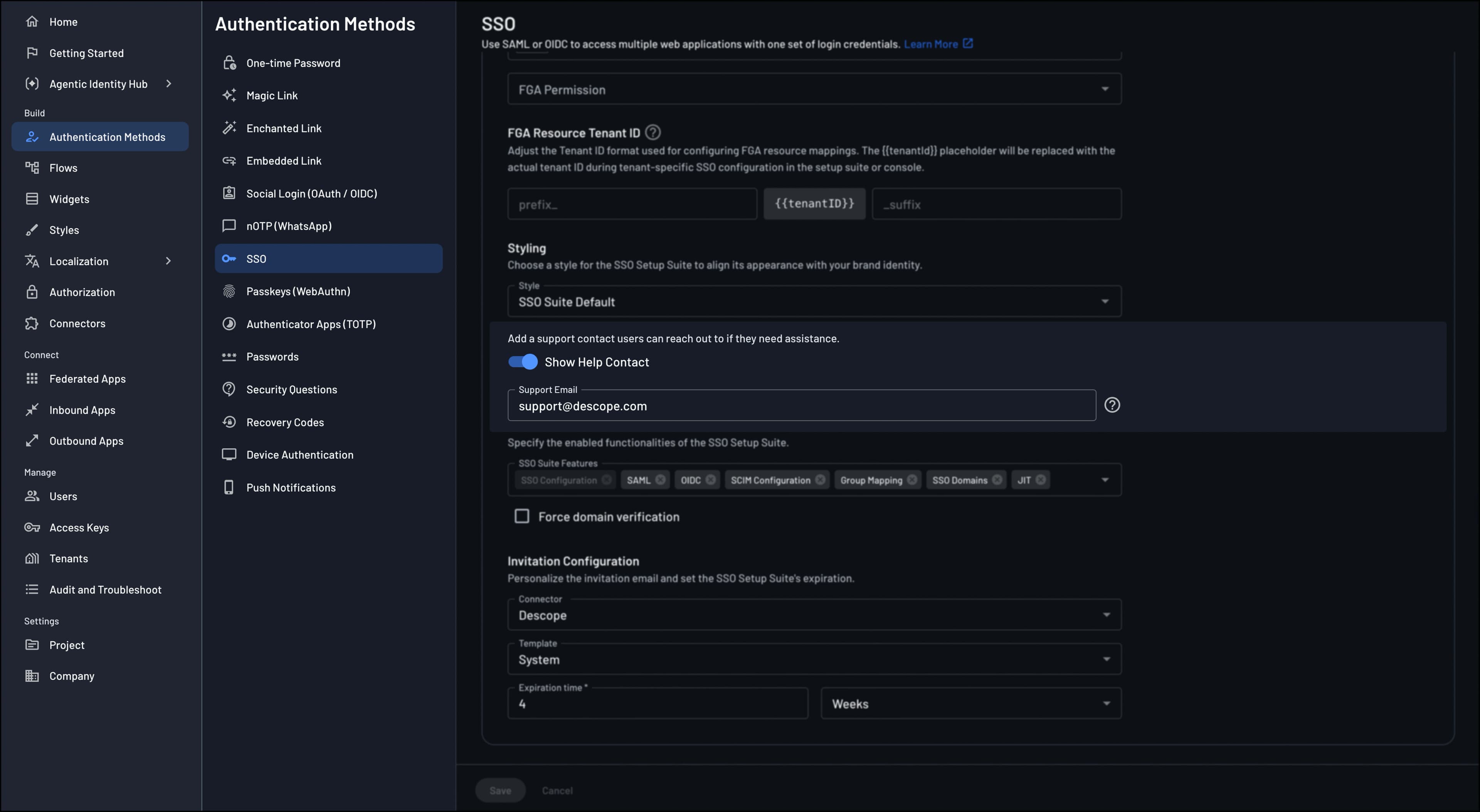Image resolution: width=1480 pixels, height=812 pixels.
Task: Click the Audit and Troubleshoot list icon
Action: (32, 589)
